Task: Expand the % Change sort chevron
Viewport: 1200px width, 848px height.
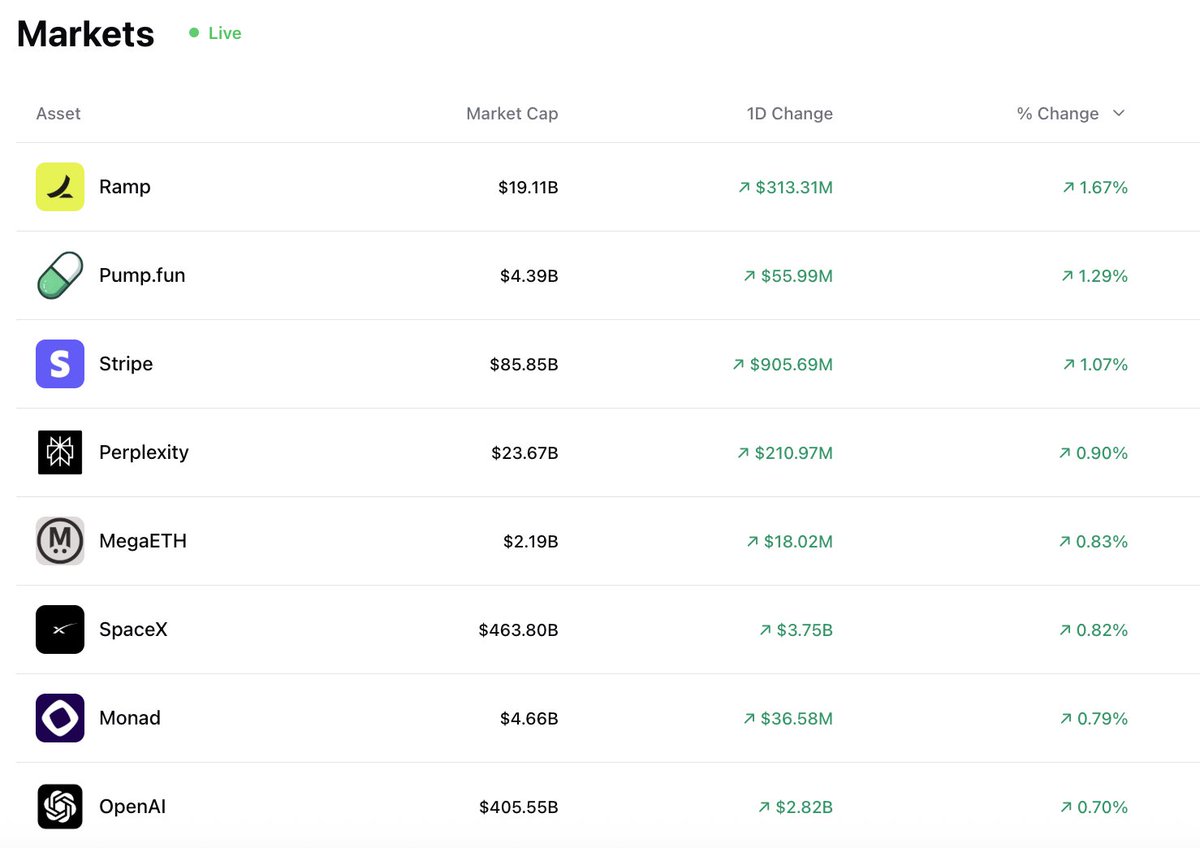Action: pos(1119,113)
